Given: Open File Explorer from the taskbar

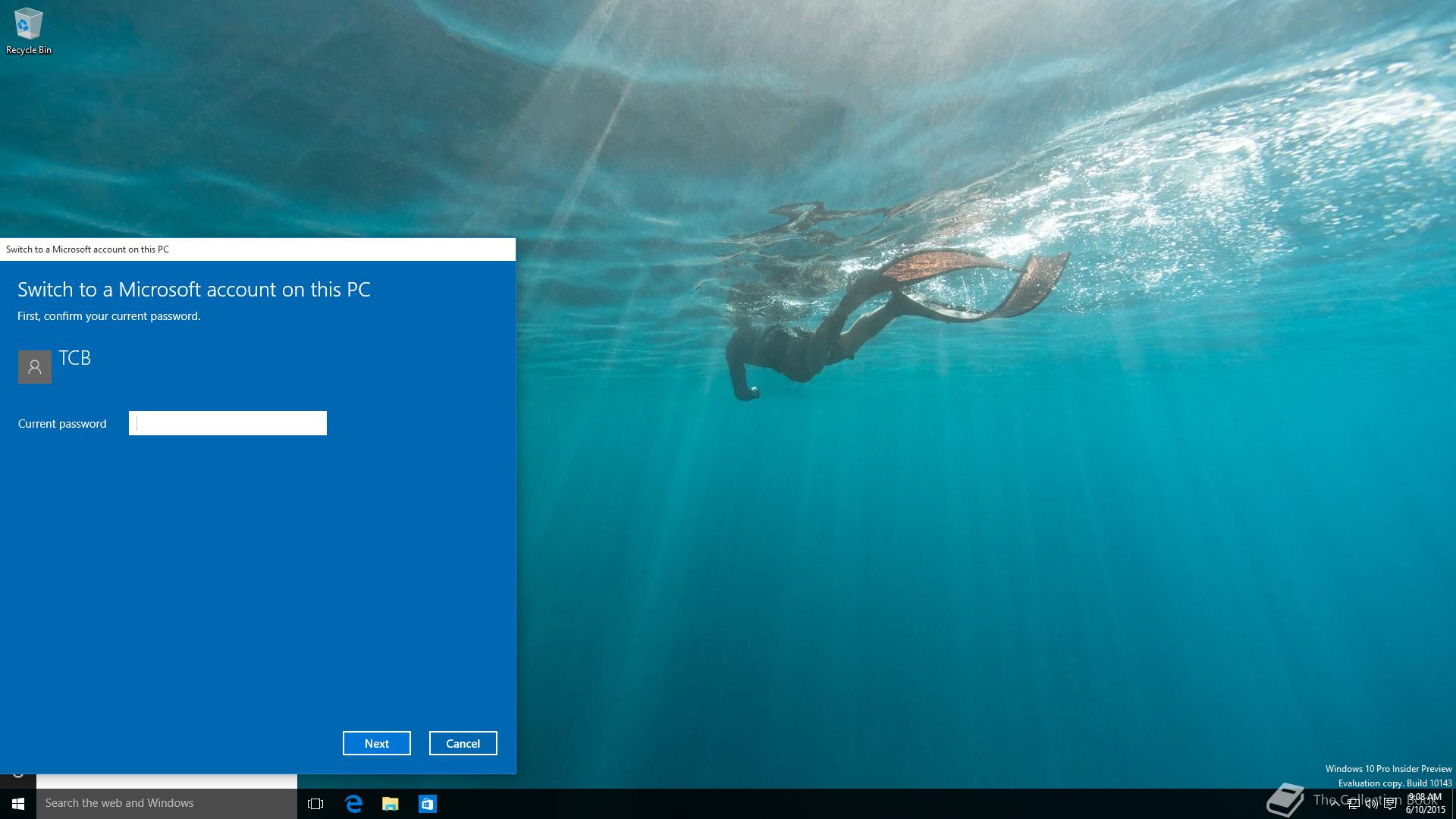Looking at the screenshot, I should point(390,803).
